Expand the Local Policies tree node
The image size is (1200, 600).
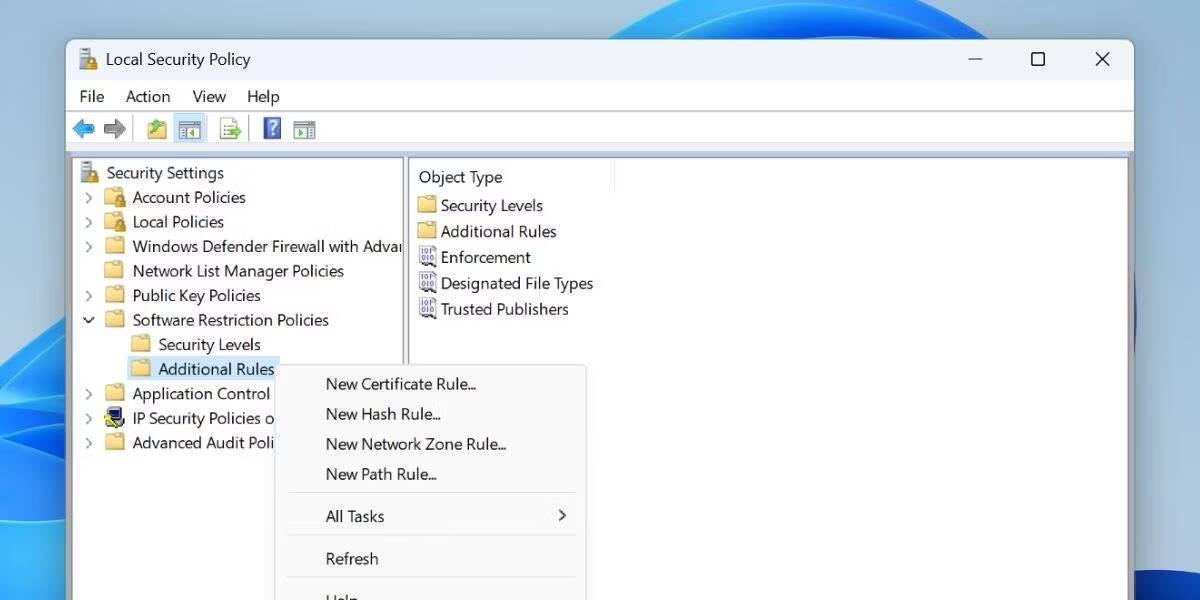(x=89, y=221)
